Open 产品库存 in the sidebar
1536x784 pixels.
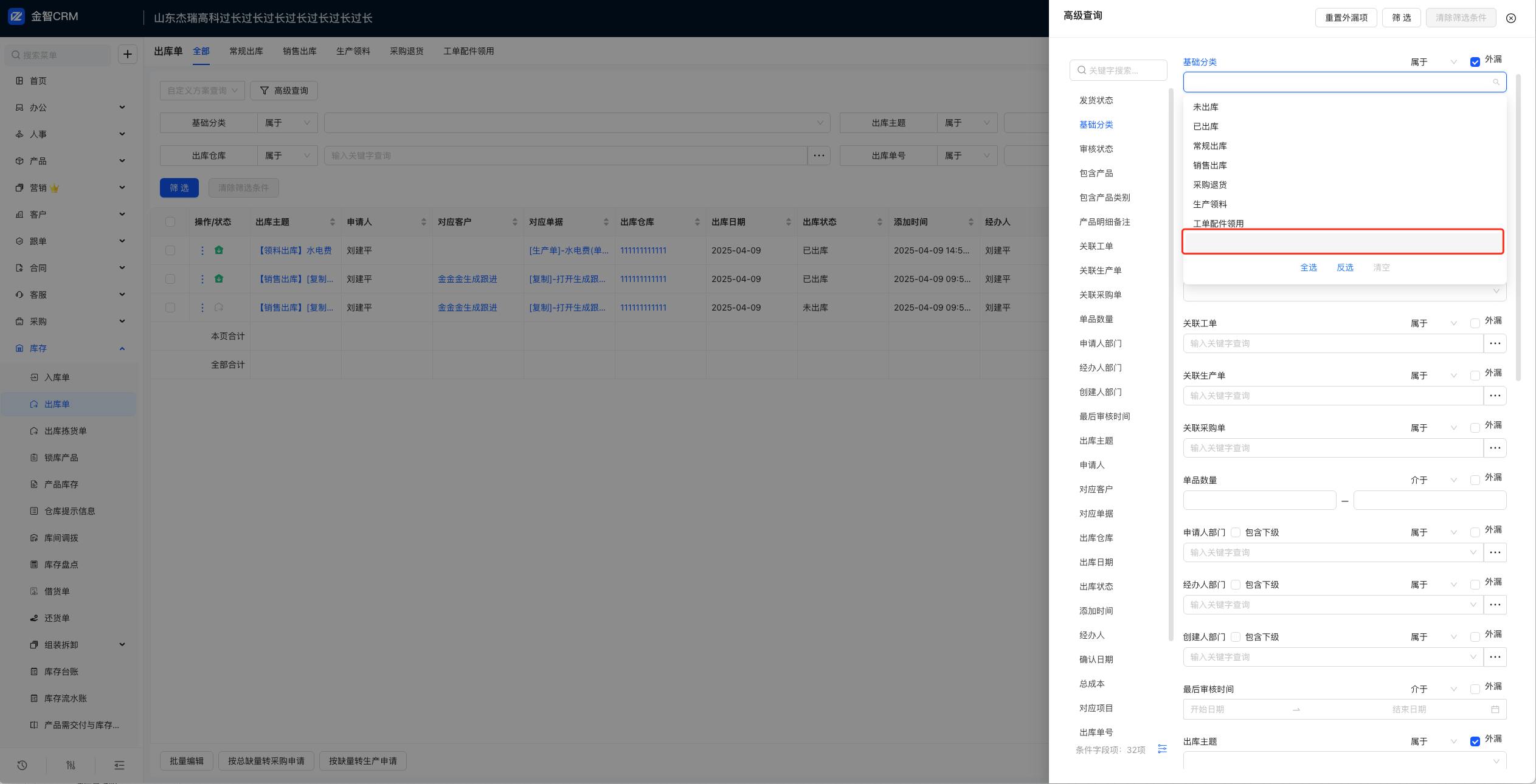tap(61, 484)
